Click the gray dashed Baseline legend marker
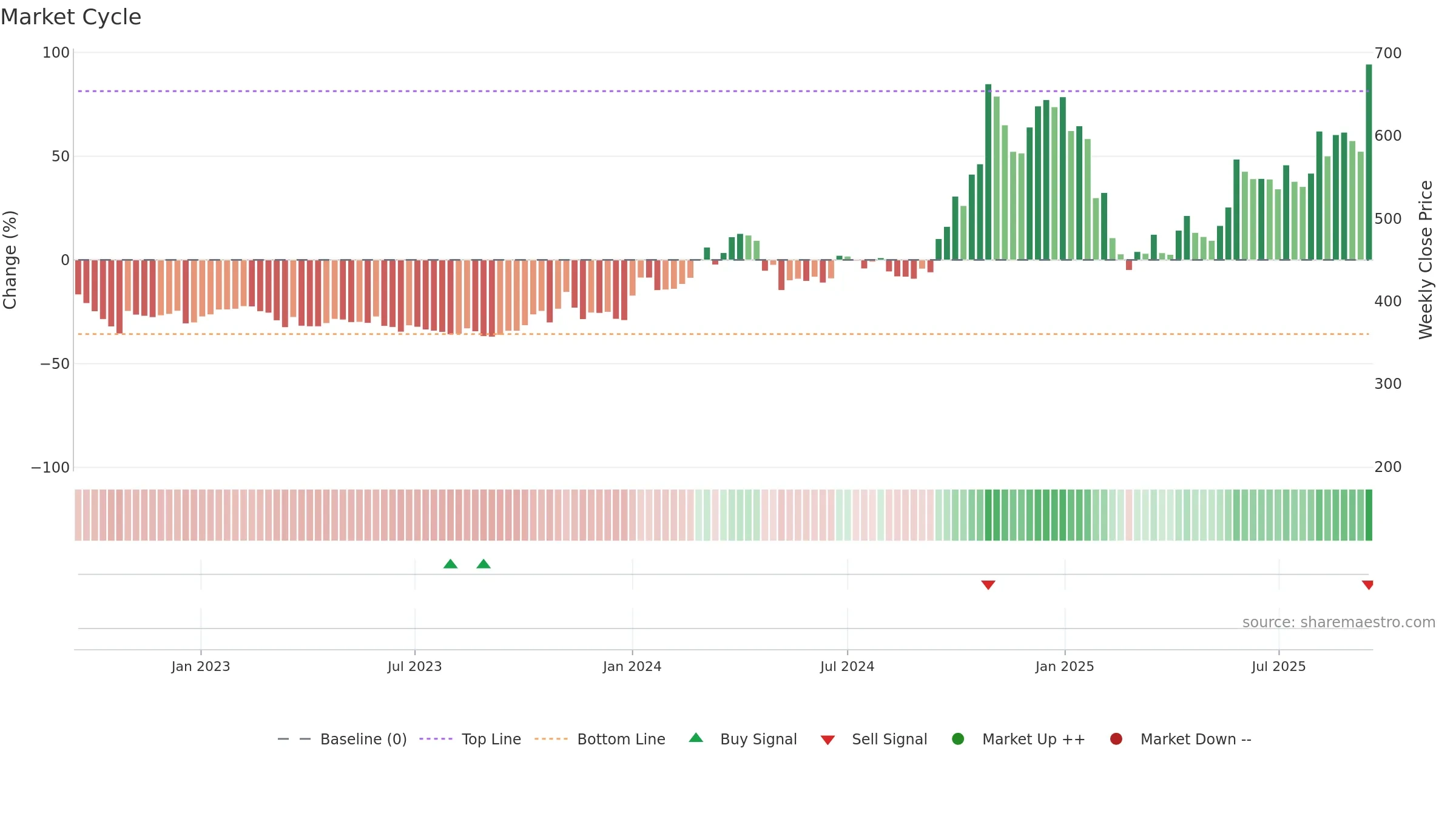 (x=294, y=739)
